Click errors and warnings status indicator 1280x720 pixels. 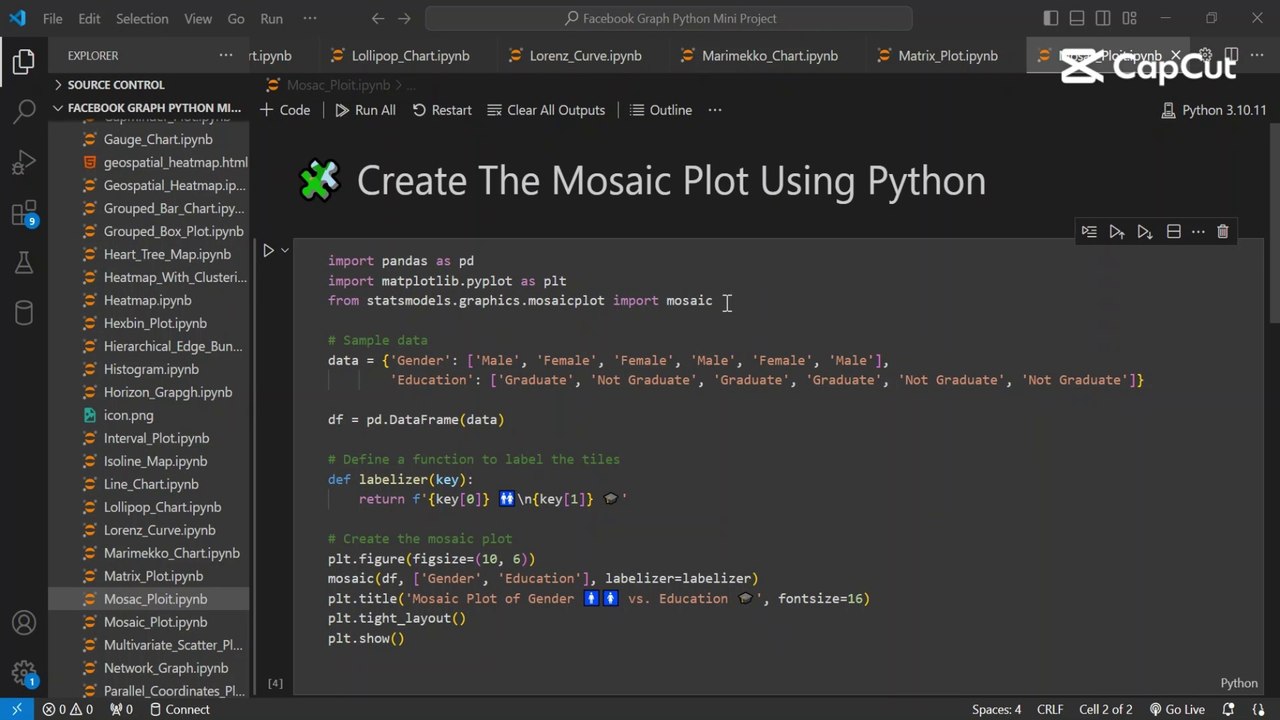(x=68, y=710)
